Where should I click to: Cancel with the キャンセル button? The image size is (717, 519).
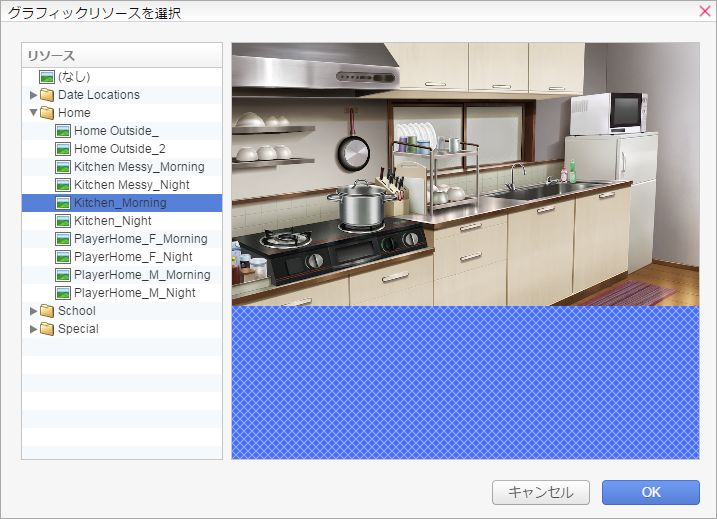(541, 492)
